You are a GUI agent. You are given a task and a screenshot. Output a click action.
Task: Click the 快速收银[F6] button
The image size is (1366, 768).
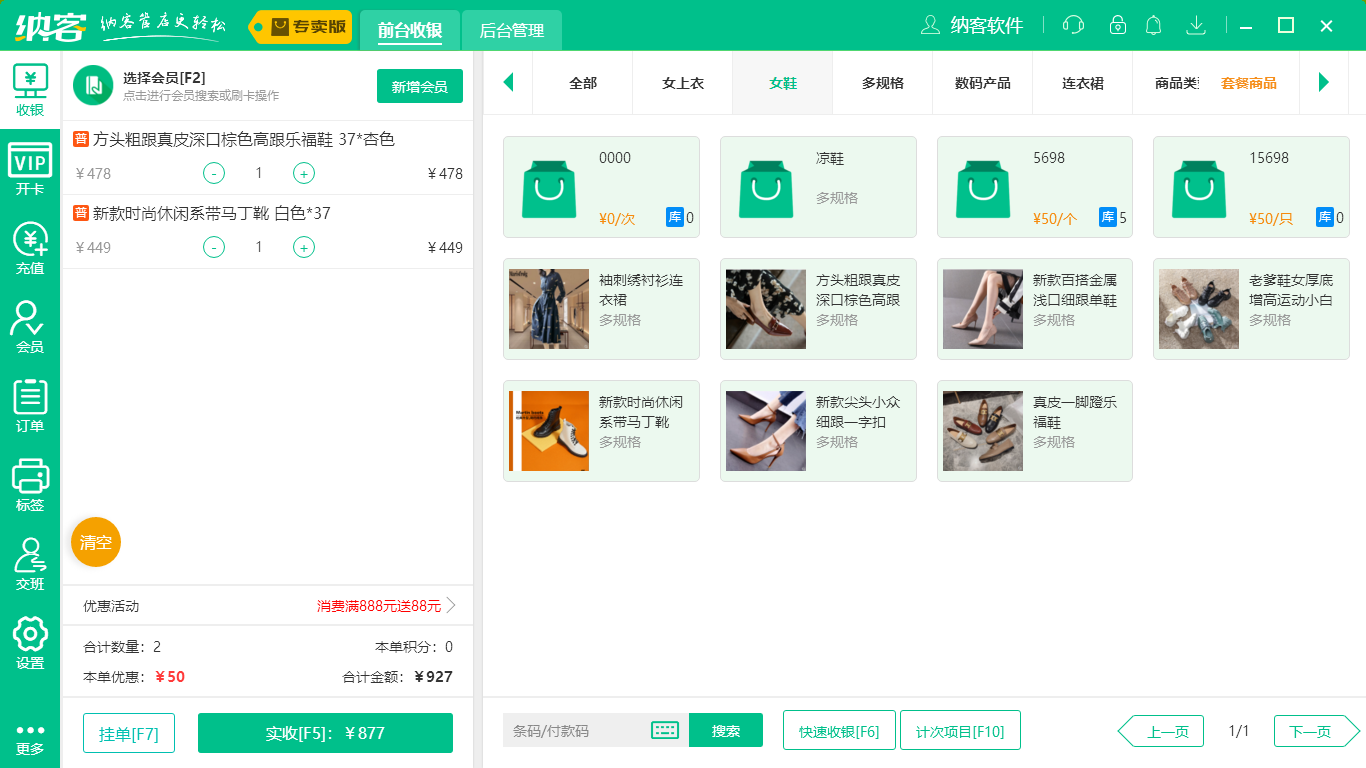(839, 730)
